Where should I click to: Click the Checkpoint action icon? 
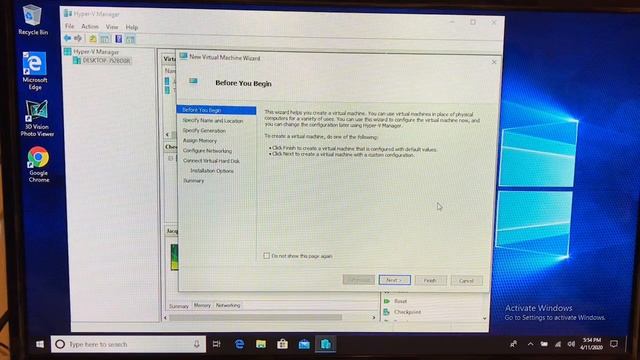pyautogui.click(x=387, y=312)
